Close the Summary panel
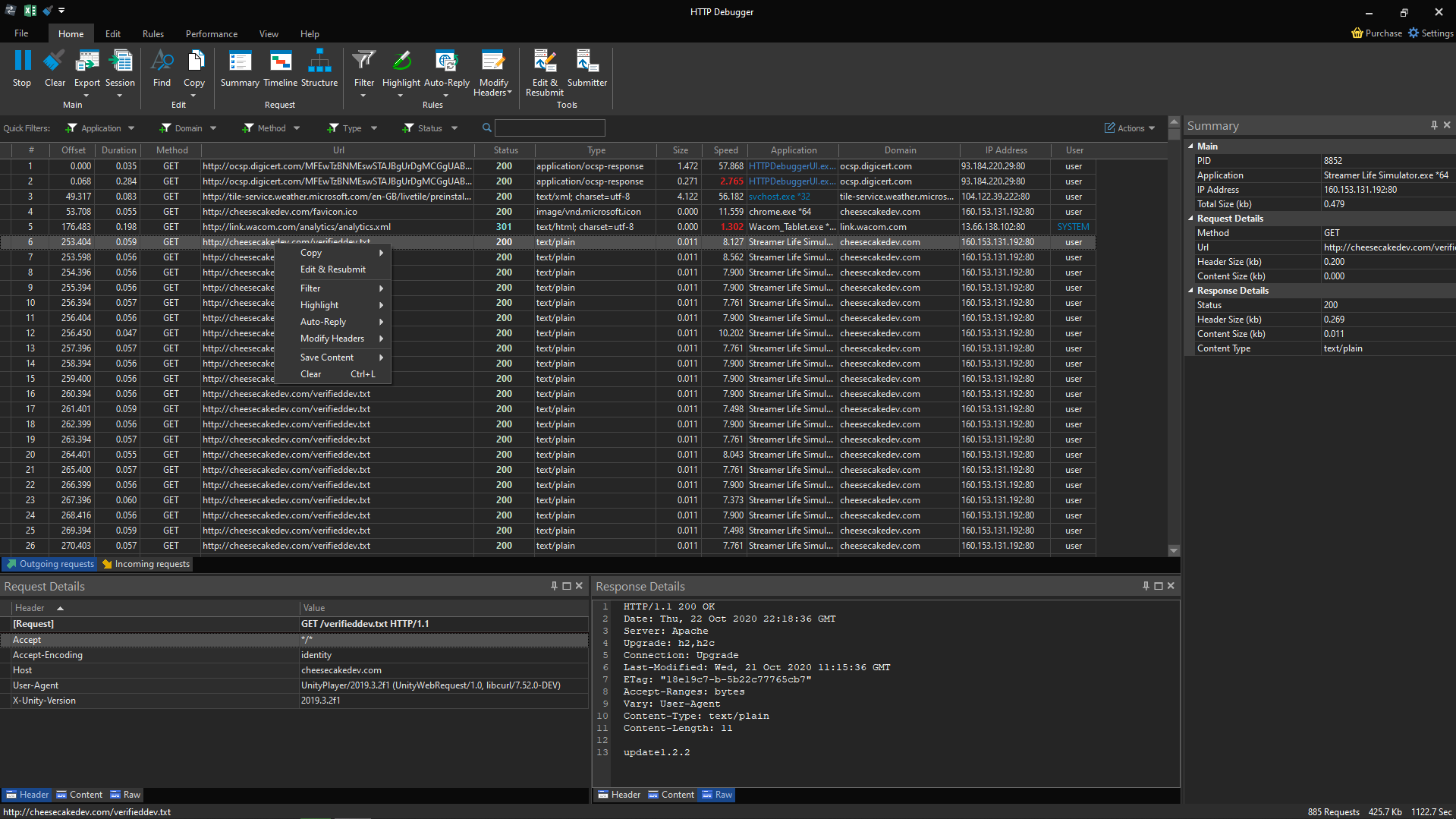This screenshot has height=819, width=1456. (x=1447, y=125)
